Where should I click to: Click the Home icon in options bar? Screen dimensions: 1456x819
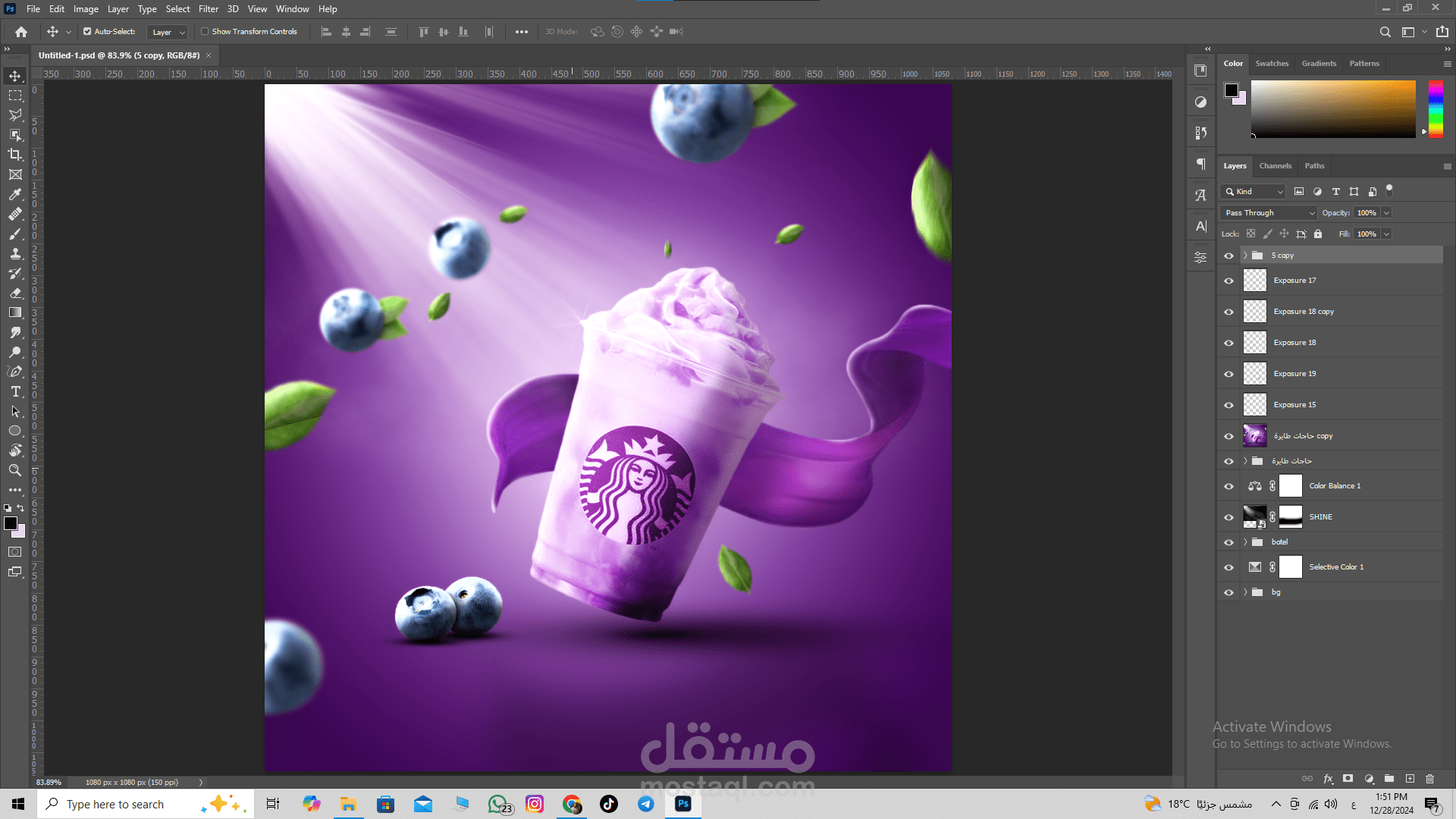[x=21, y=32]
